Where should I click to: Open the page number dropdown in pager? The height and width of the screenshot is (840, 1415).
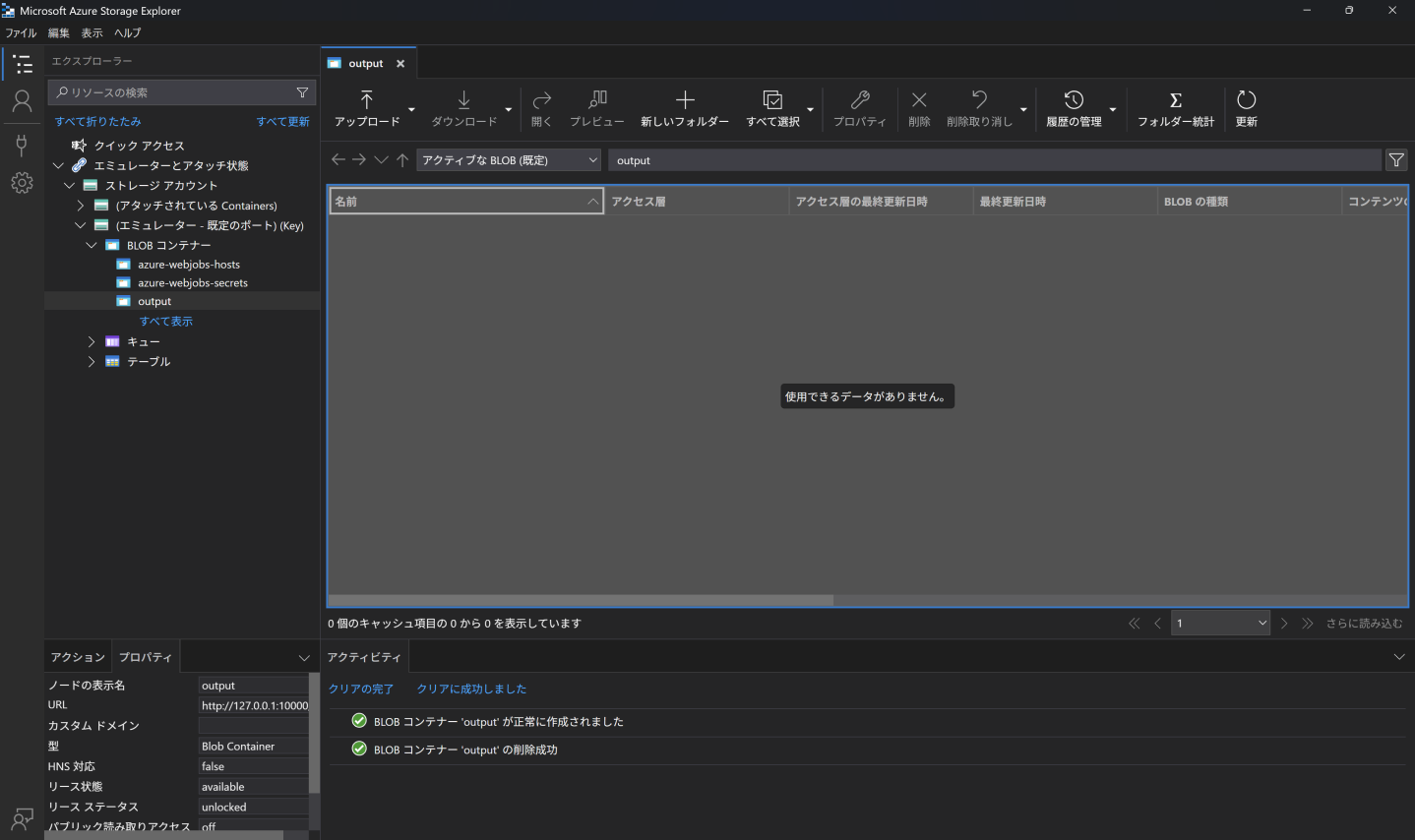pos(1220,623)
